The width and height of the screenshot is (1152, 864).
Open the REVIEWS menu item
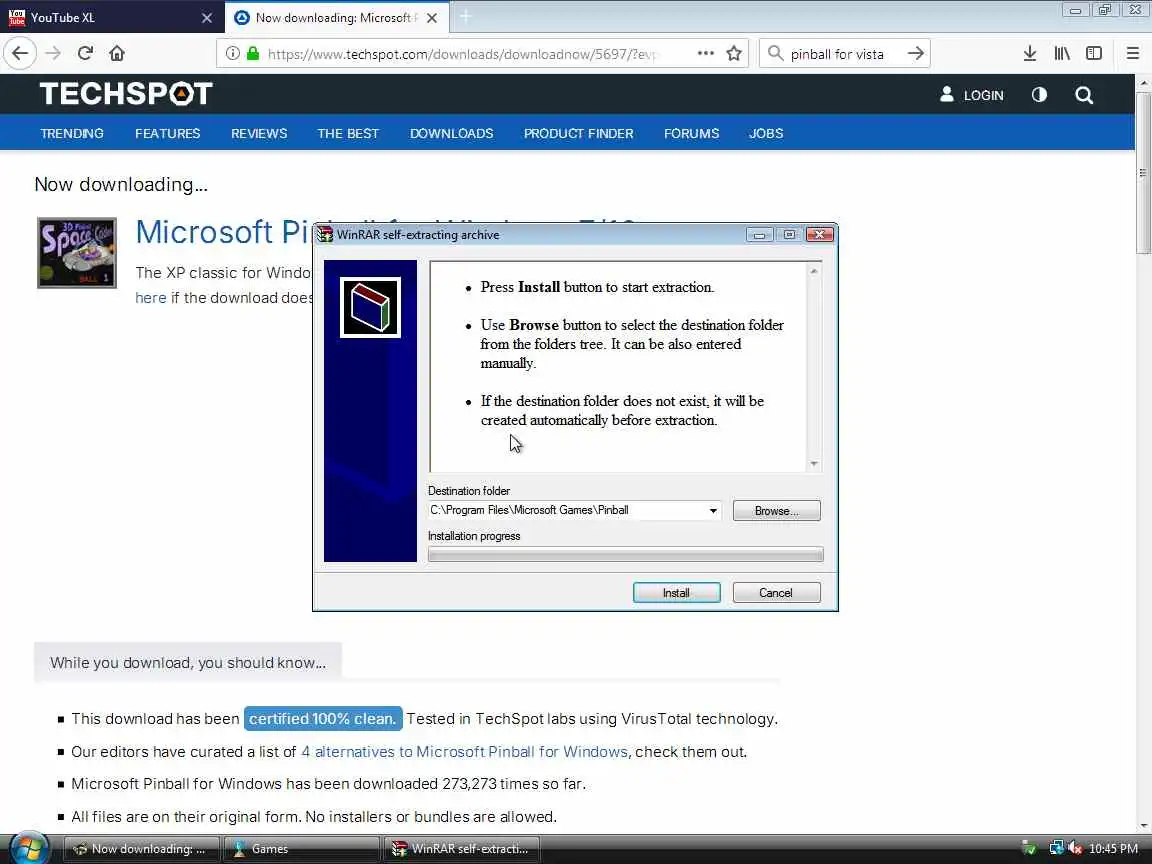coord(259,133)
